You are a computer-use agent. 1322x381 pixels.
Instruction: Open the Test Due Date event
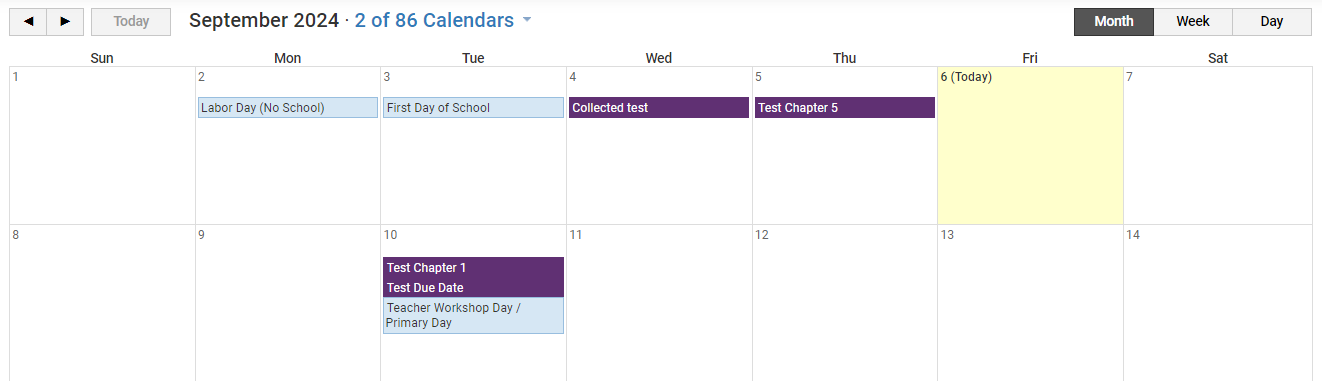(x=473, y=287)
